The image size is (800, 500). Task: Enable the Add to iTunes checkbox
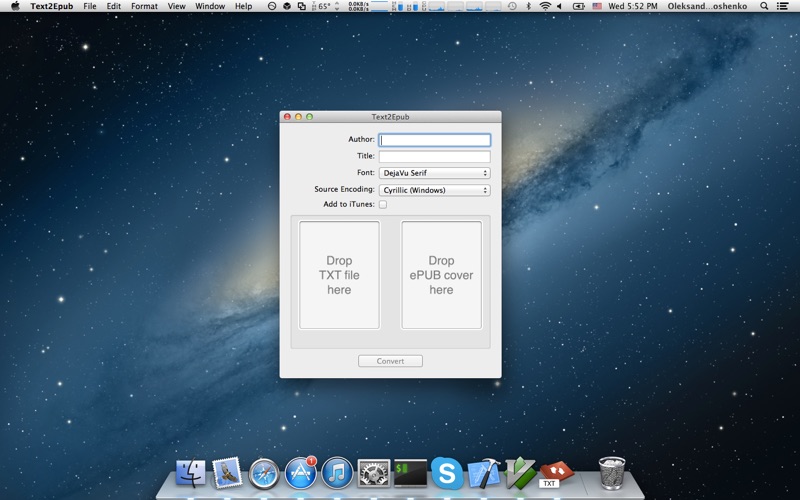[383, 204]
